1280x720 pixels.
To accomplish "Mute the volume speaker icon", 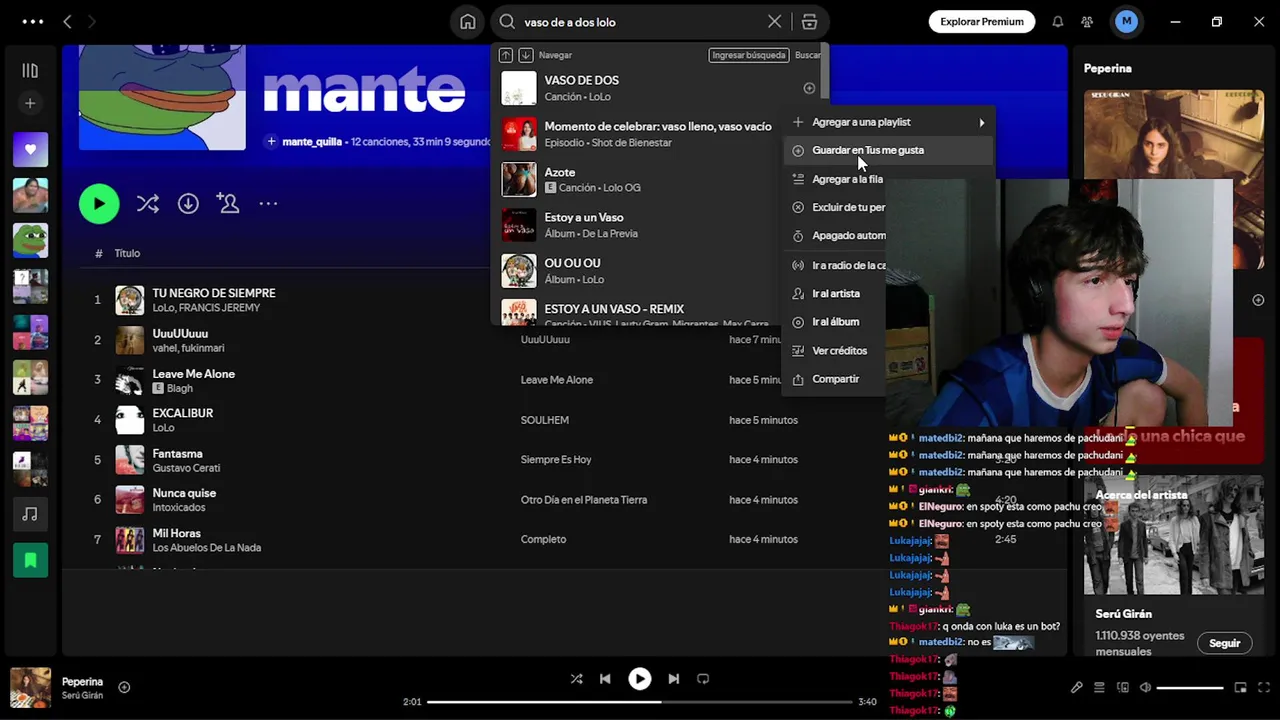I will tap(1146, 688).
